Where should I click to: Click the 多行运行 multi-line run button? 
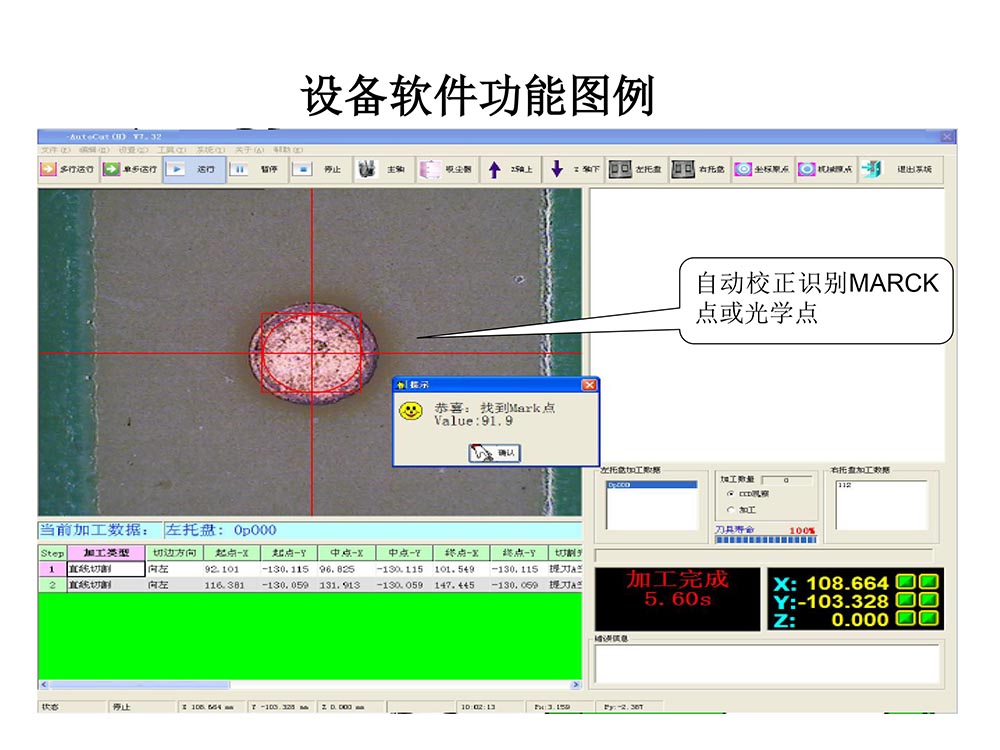coord(67,169)
